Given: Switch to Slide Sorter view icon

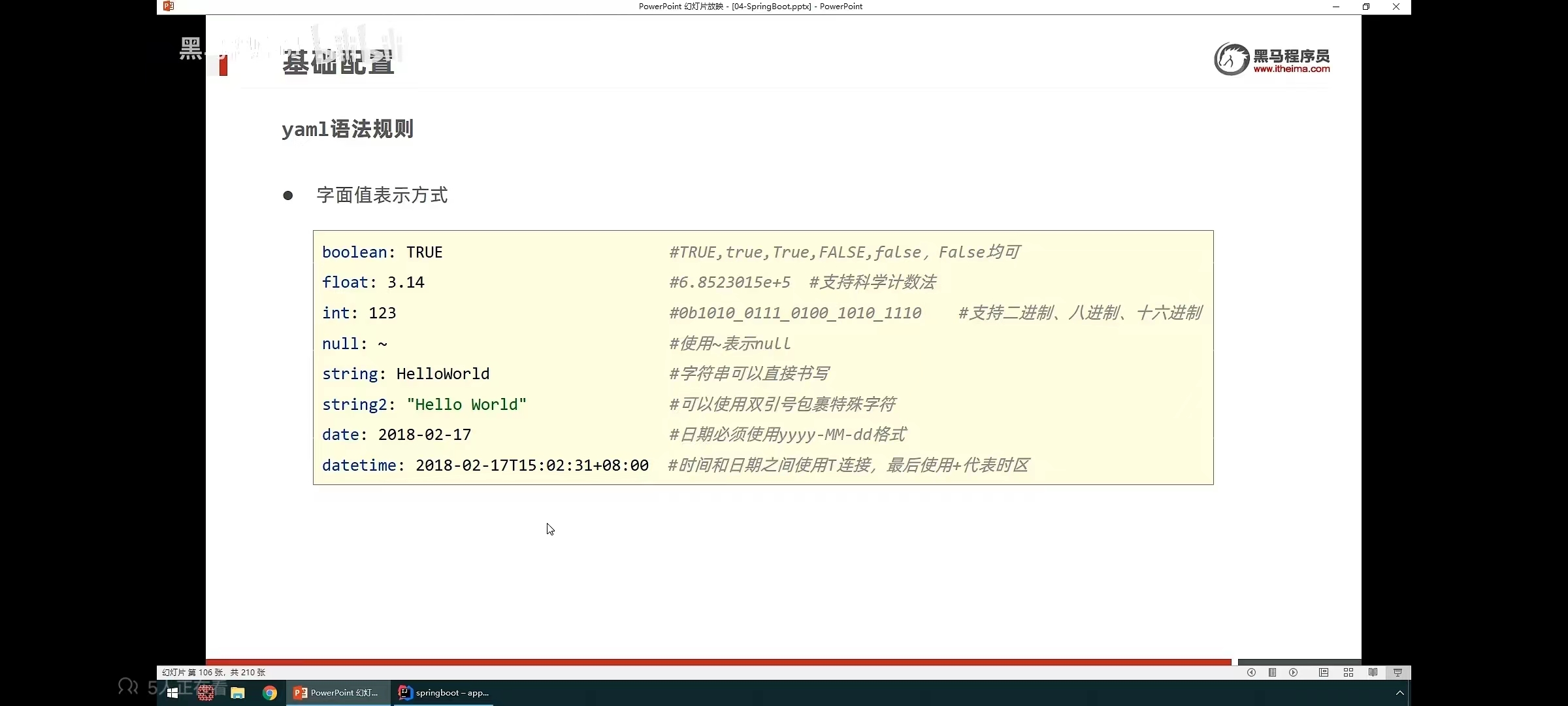Looking at the screenshot, I should pyautogui.click(x=1348, y=672).
